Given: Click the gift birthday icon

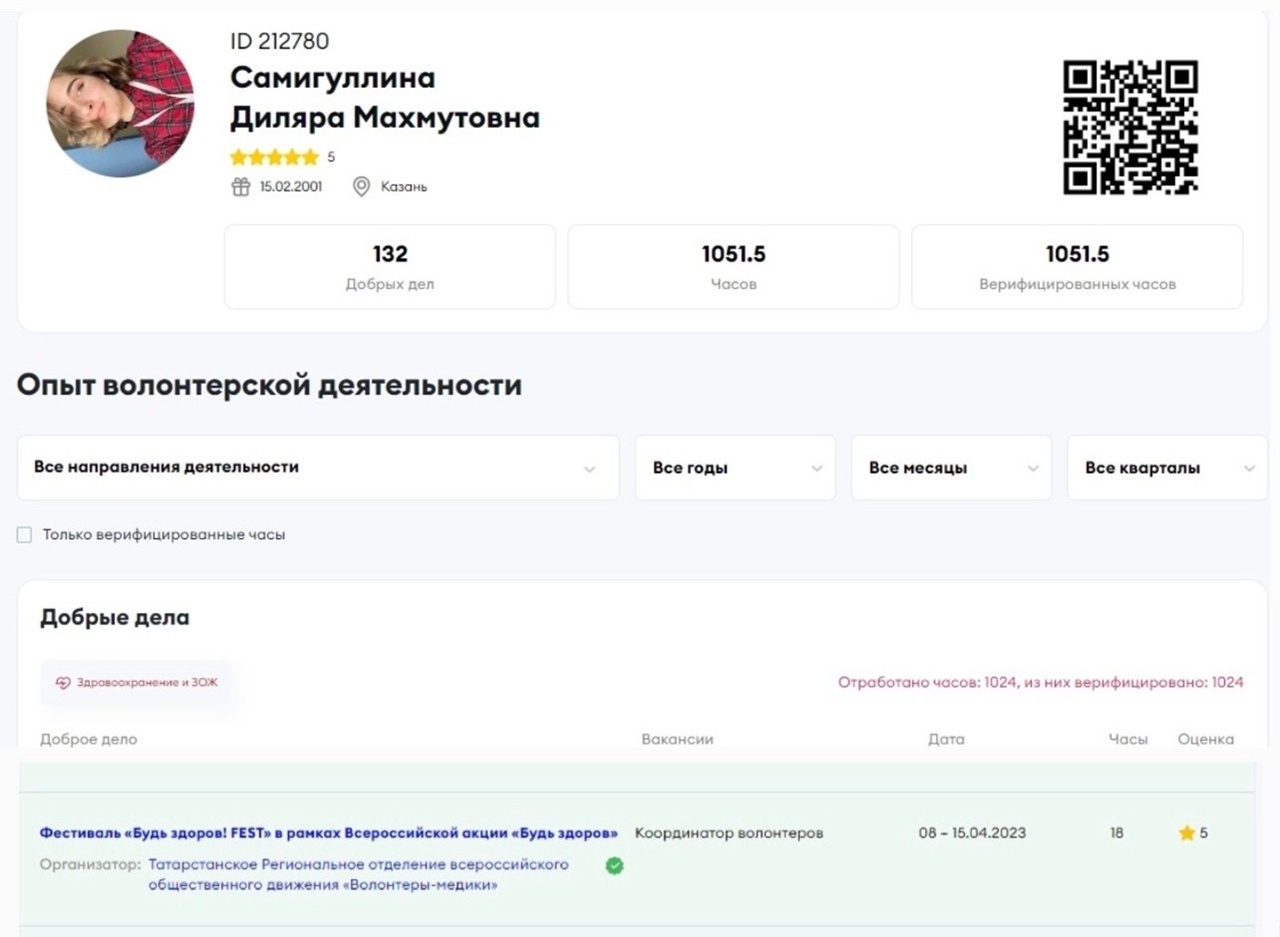Looking at the screenshot, I should pyautogui.click(x=240, y=187).
